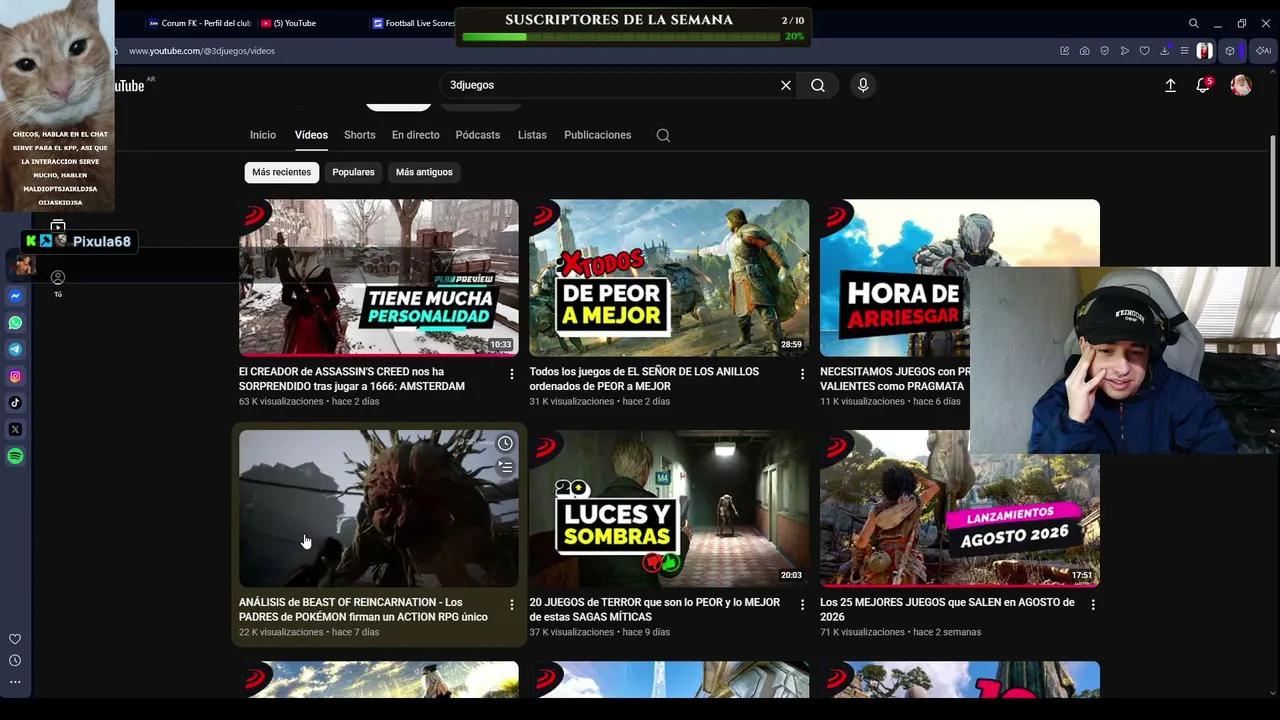Open Telegram in the browser sidebar
Viewport: 1280px width, 720px height.
(x=15, y=350)
